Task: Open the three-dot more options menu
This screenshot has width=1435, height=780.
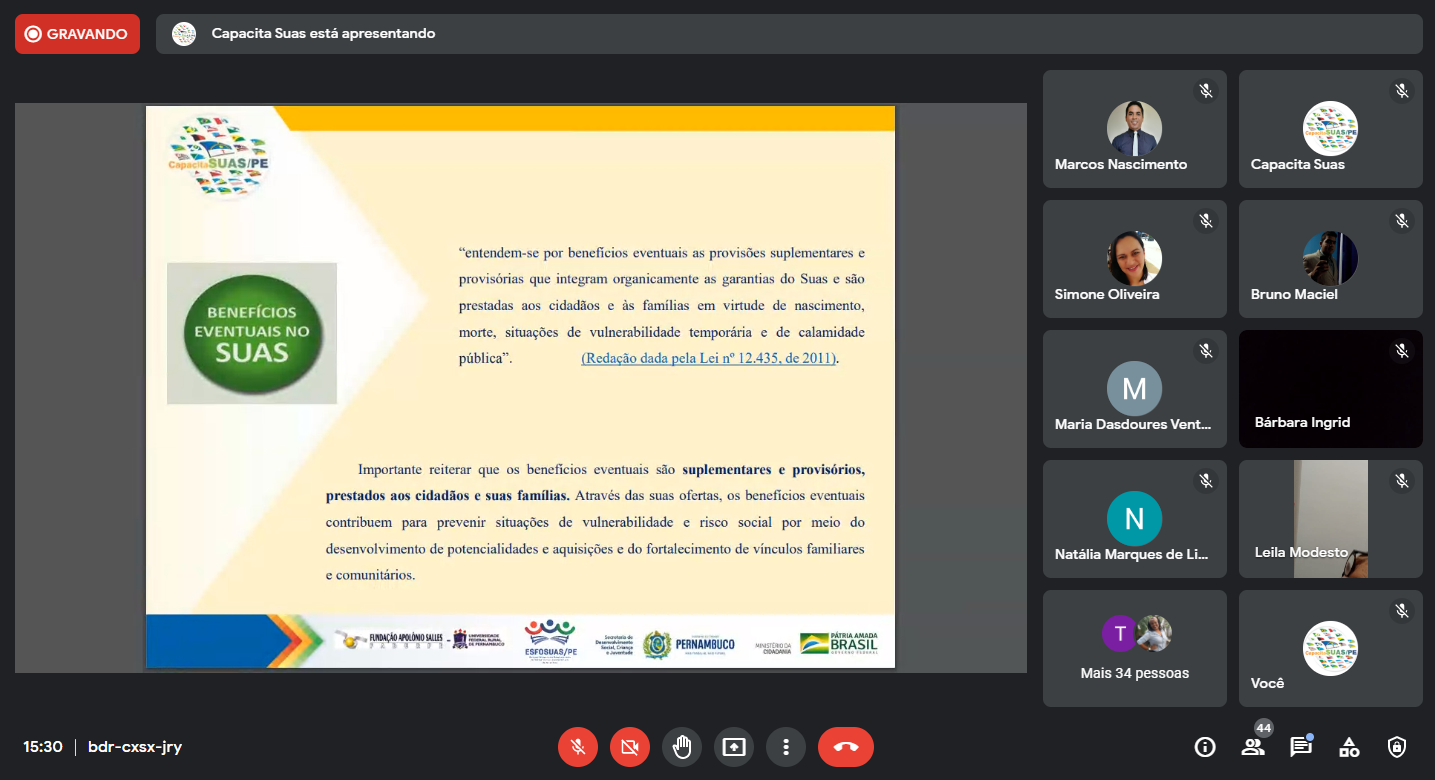Action: click(786, 747)
